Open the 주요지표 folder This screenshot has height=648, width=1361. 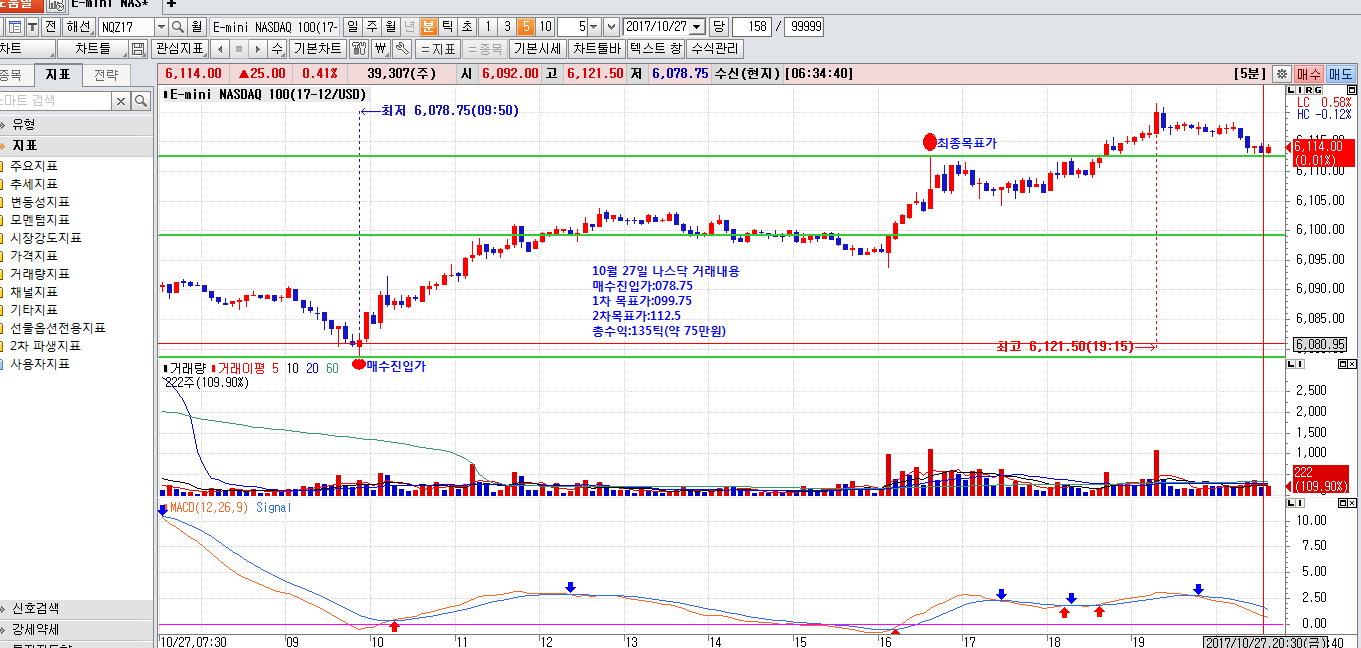coord(34,166)
